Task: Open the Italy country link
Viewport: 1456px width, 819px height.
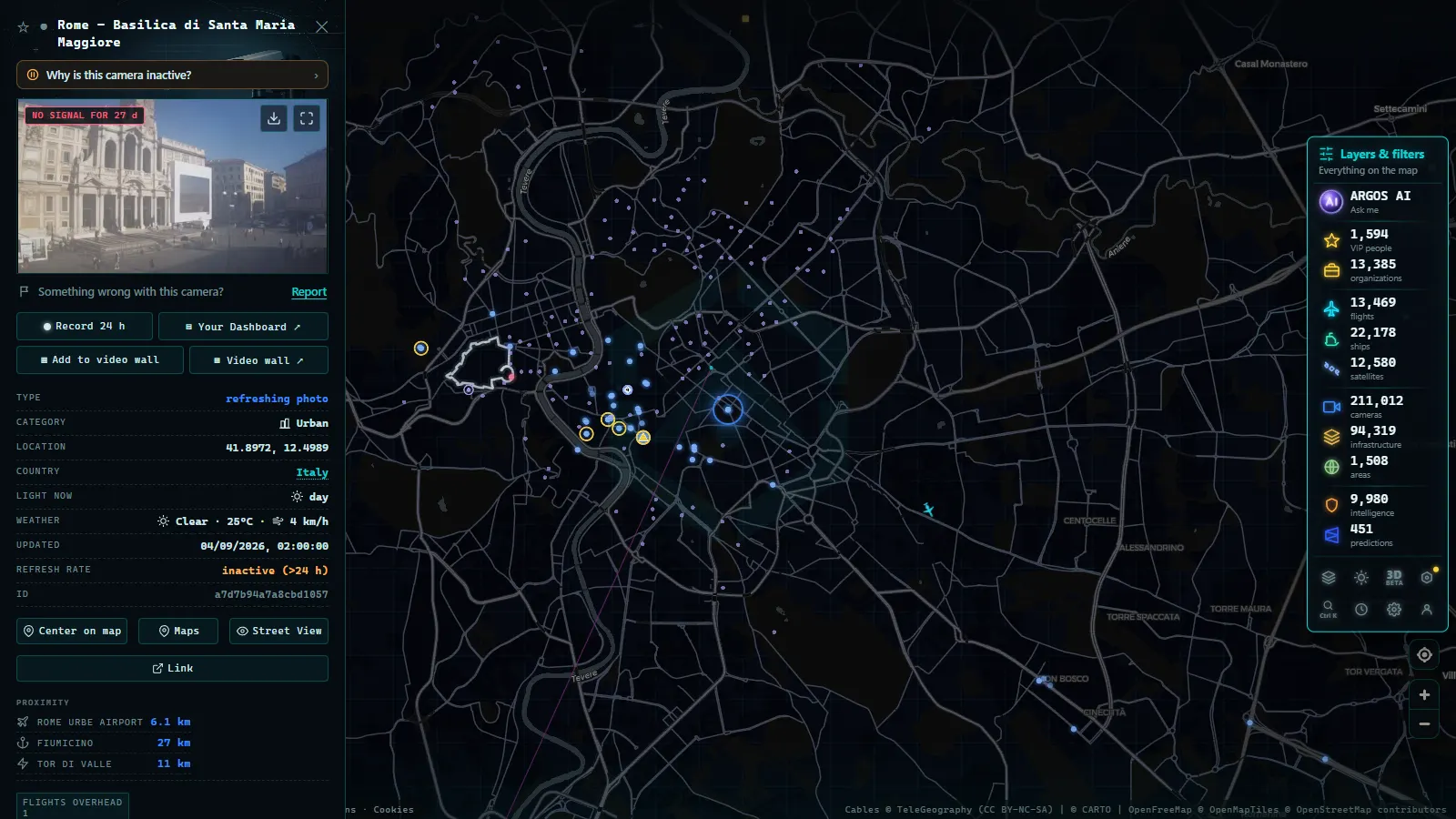Action: (312, 472)
